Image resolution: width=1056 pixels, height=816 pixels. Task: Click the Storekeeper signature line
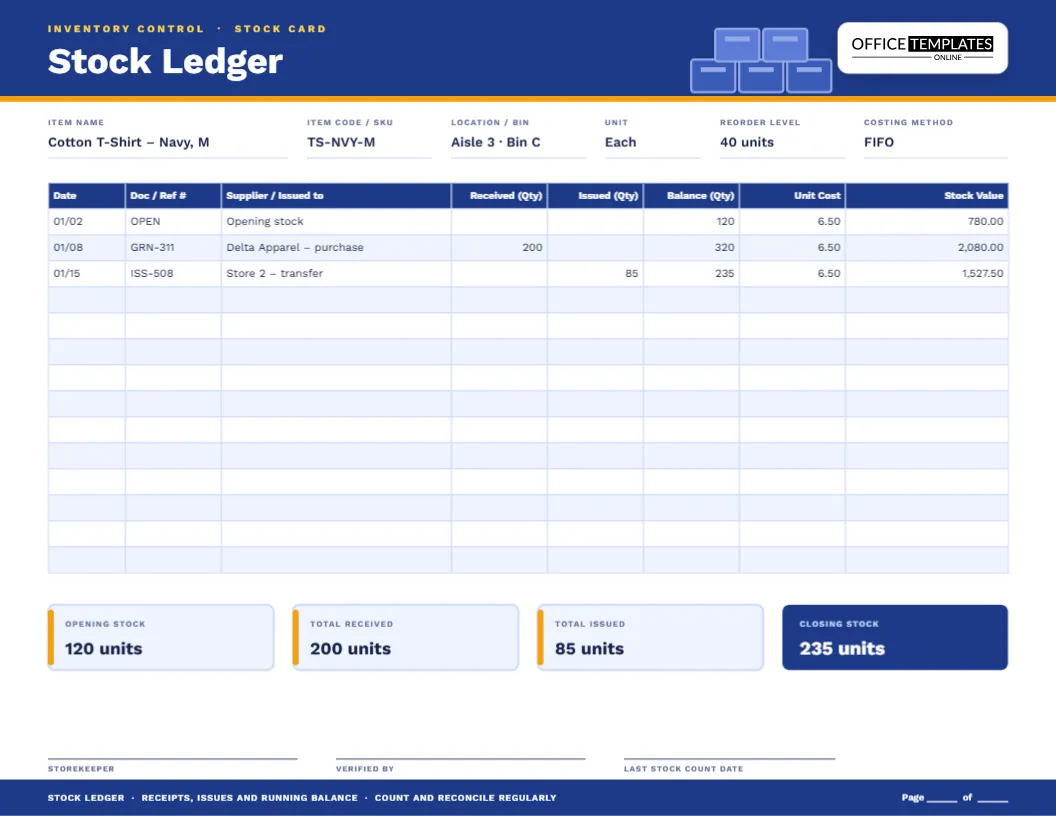coord(172,758)
